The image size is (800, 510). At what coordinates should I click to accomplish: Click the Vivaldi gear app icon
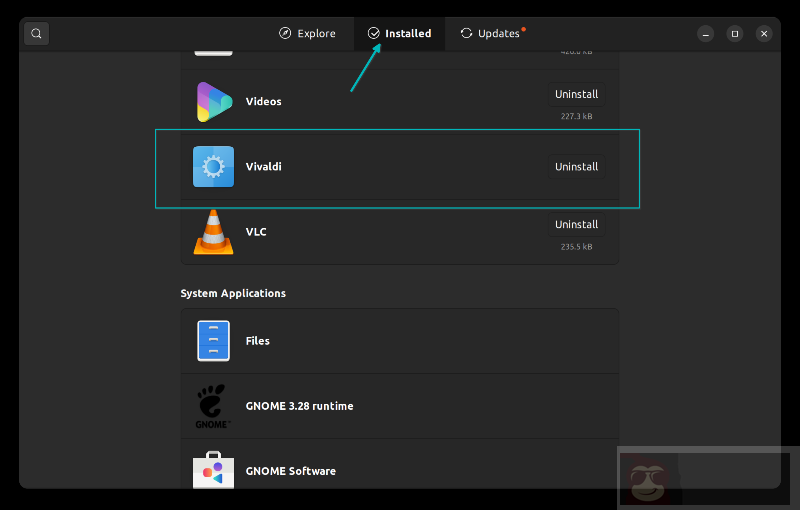[213, 167]
